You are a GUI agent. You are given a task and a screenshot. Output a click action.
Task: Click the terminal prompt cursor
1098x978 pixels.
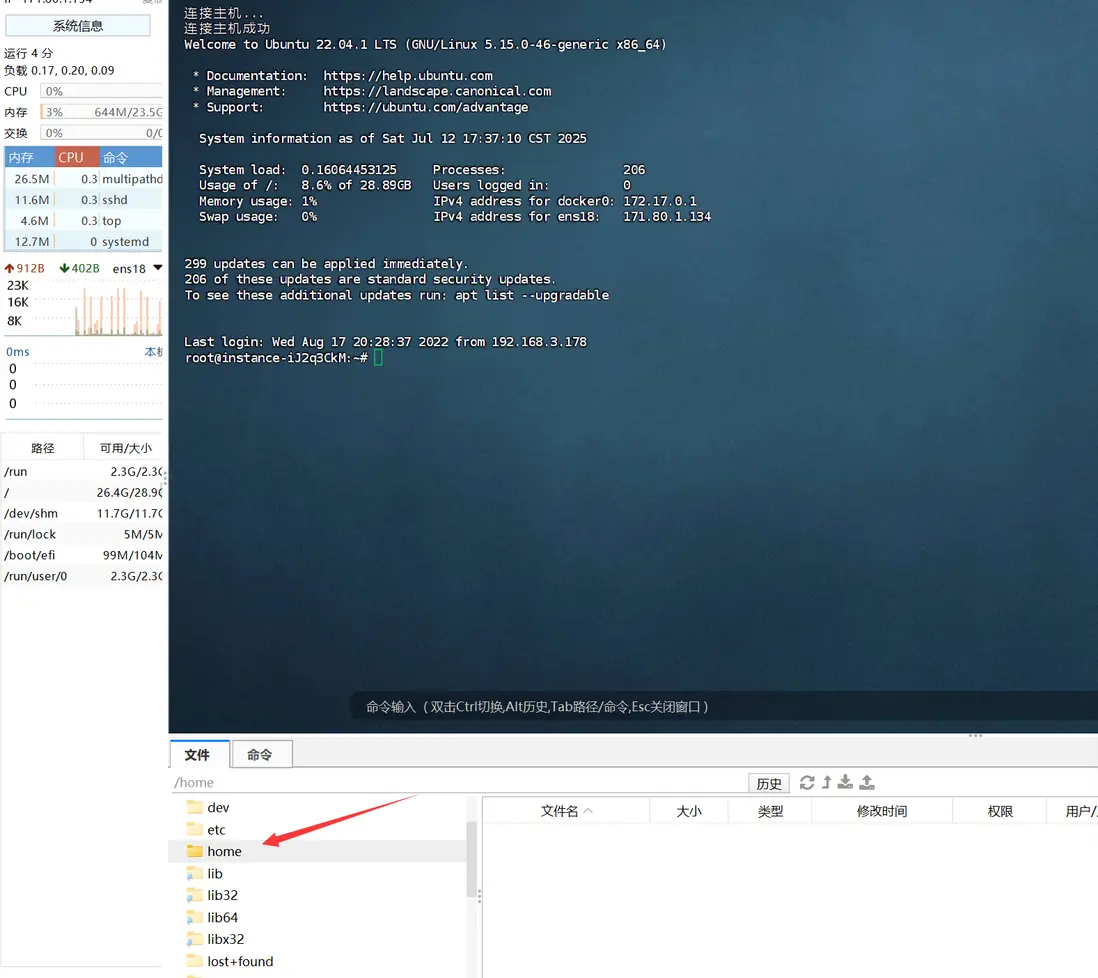click(378, 358)
